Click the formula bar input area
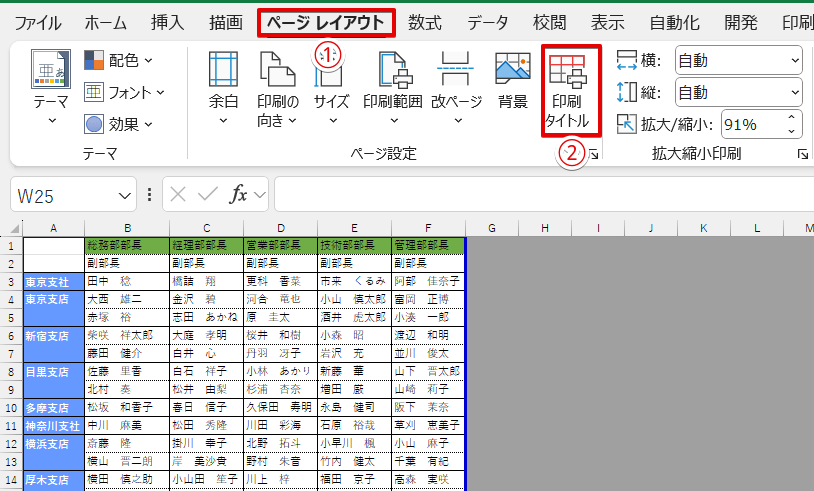Viewport: 814px width, 491px height. click(x=544, y=194)
